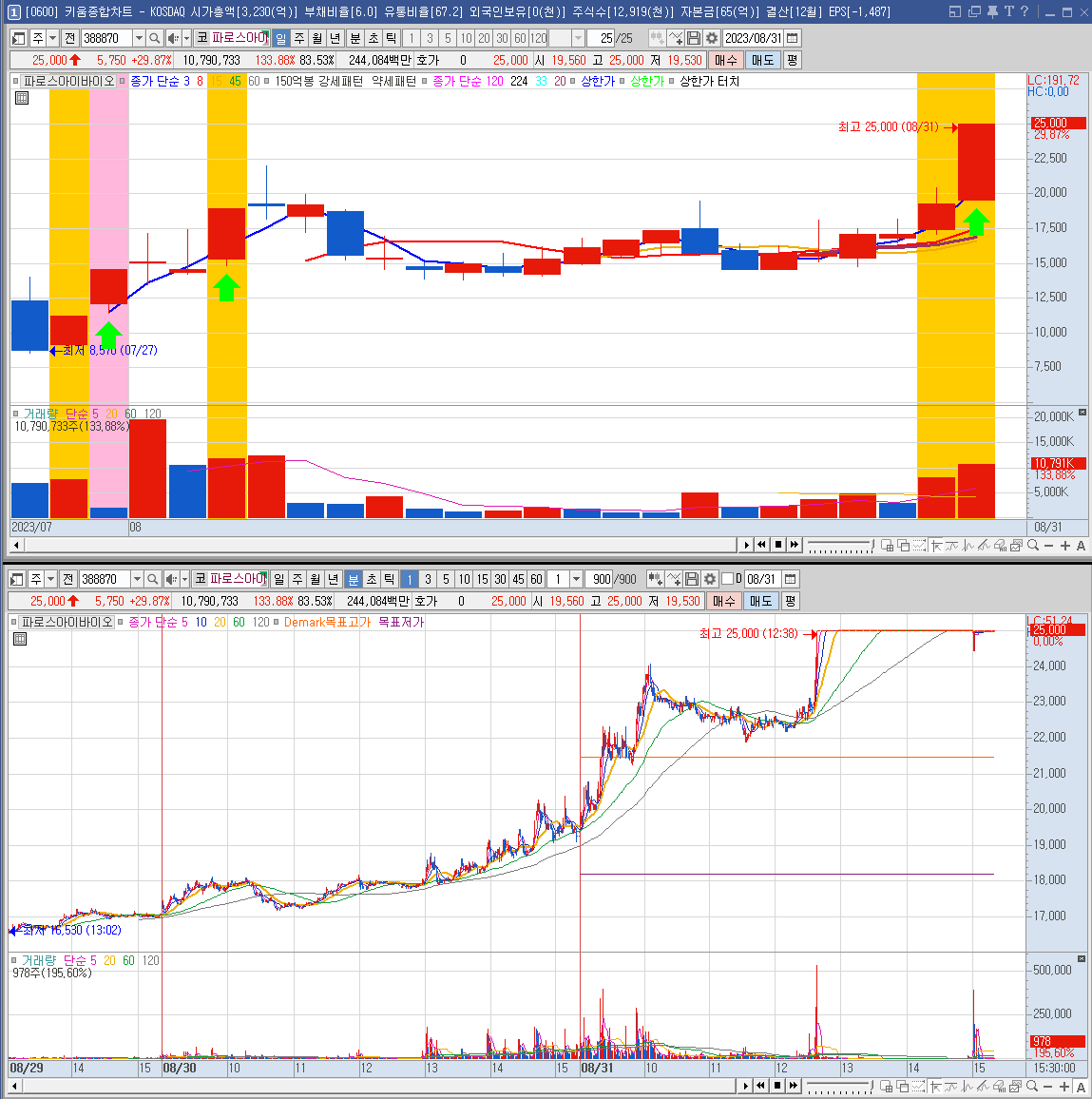1092x1099 pixels.
Task: Open the calendar picker next to 08/31 in the lower toolbar
Action: click(x=790, y=579)
